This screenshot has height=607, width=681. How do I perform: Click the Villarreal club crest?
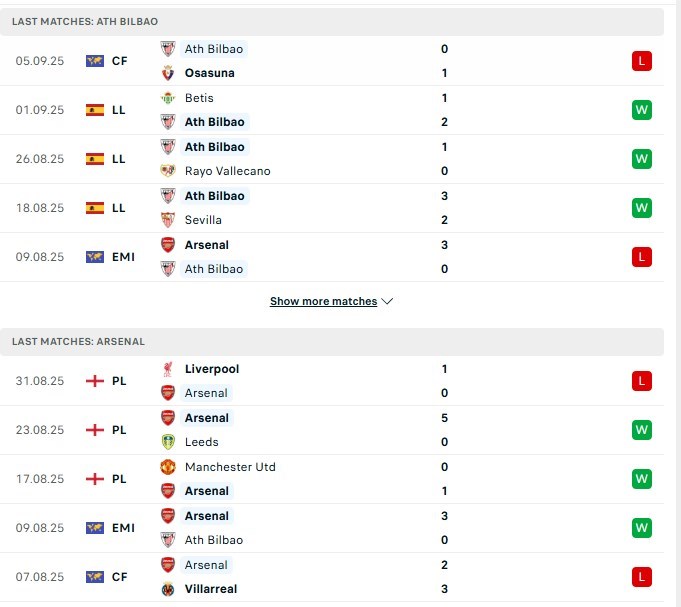[168, 589]
